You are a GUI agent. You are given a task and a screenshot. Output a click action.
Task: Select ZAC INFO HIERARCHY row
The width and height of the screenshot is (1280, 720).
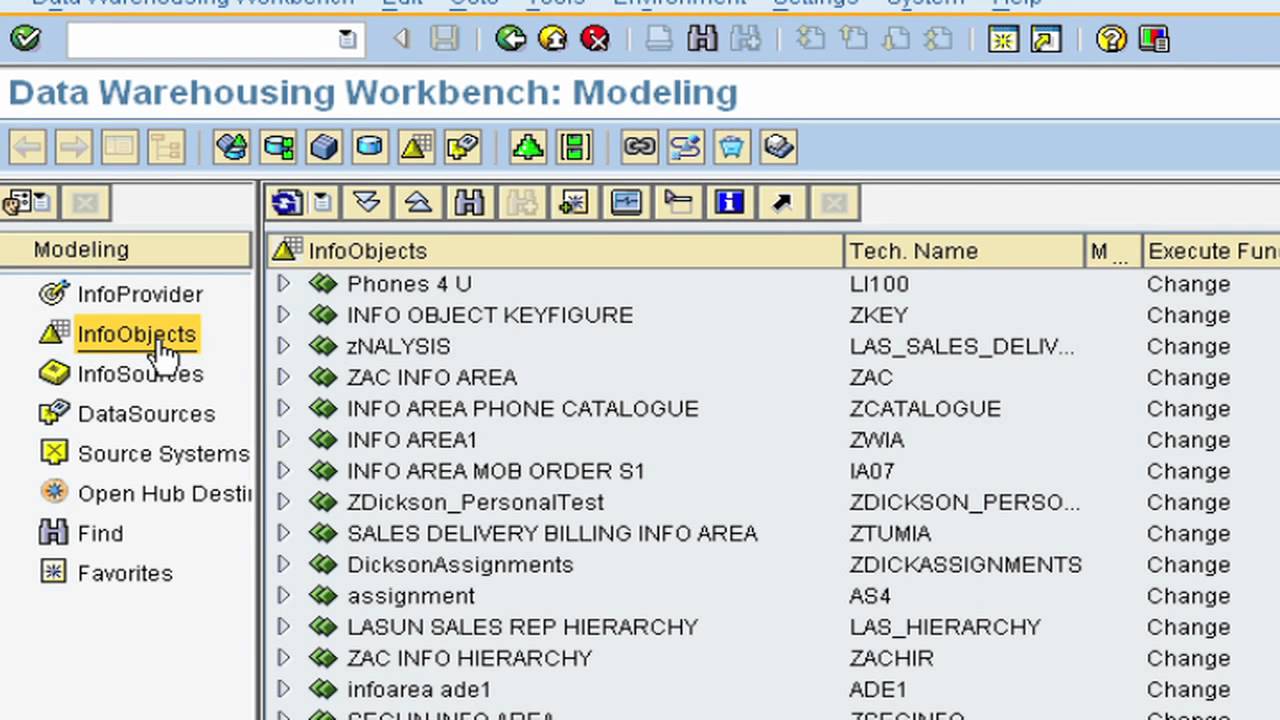point(470,658)
